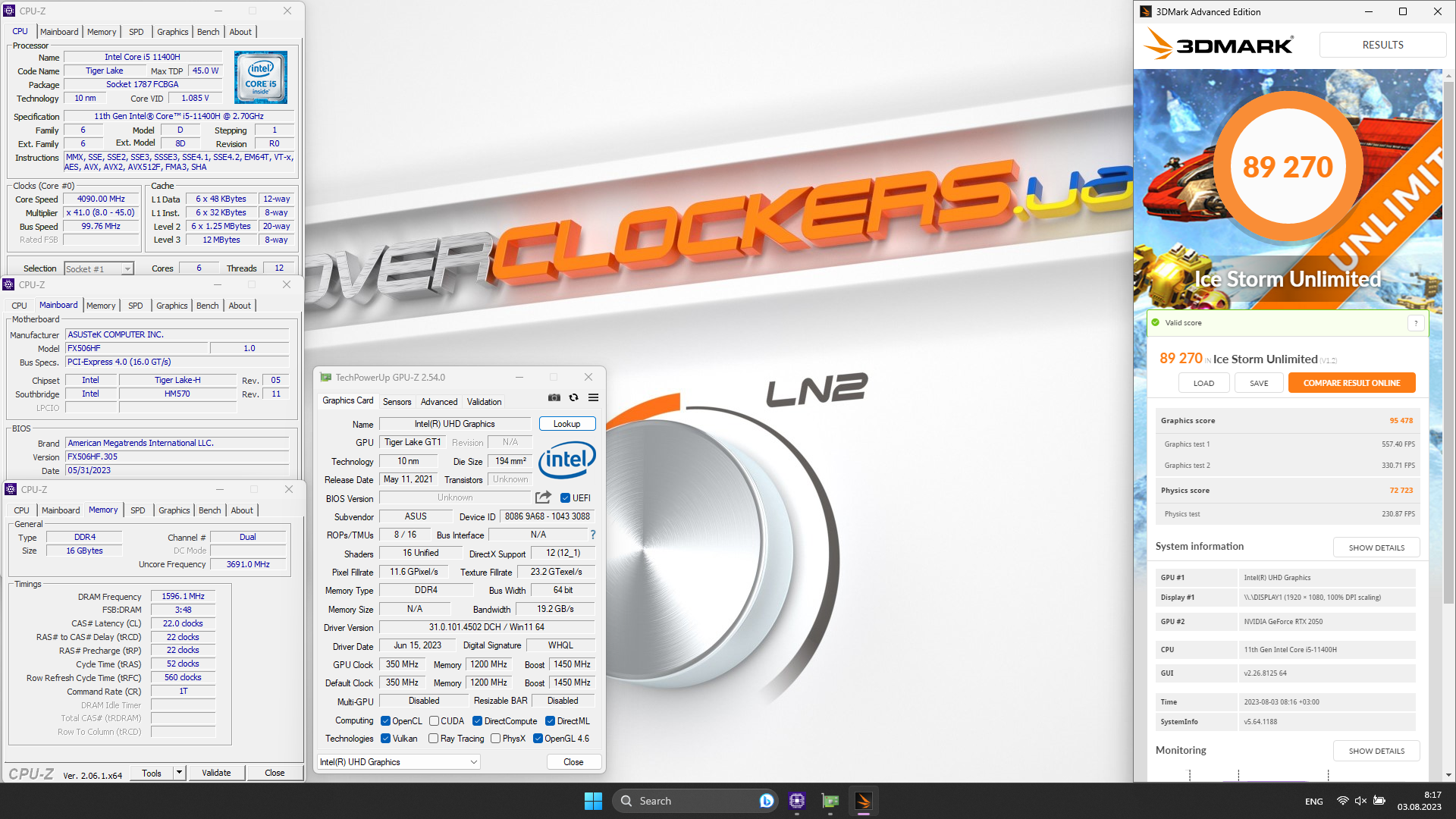Click the Intel Core i5 badge in CPU-Z
Viewport: 1456px width, 819px height.
pyautogui.click(x=261, y=77)
